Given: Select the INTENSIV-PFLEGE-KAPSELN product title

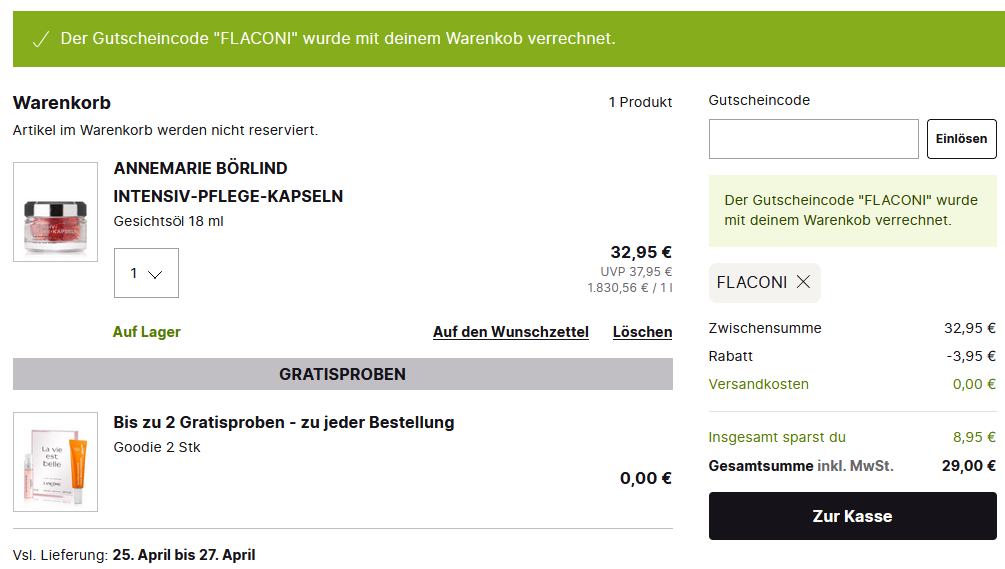Looking at the screenshot, I should 228,196.
